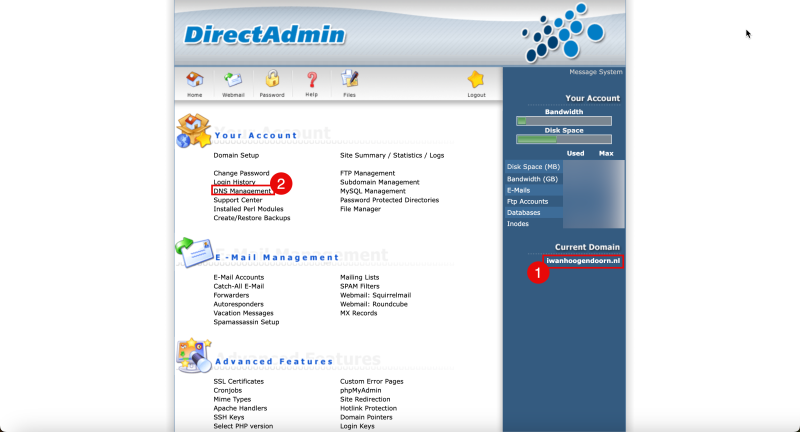The width and height of the screenshot is (800, 432).
Task: Open the Webmail toolbar icon
Action: click(x=233, y=80)
